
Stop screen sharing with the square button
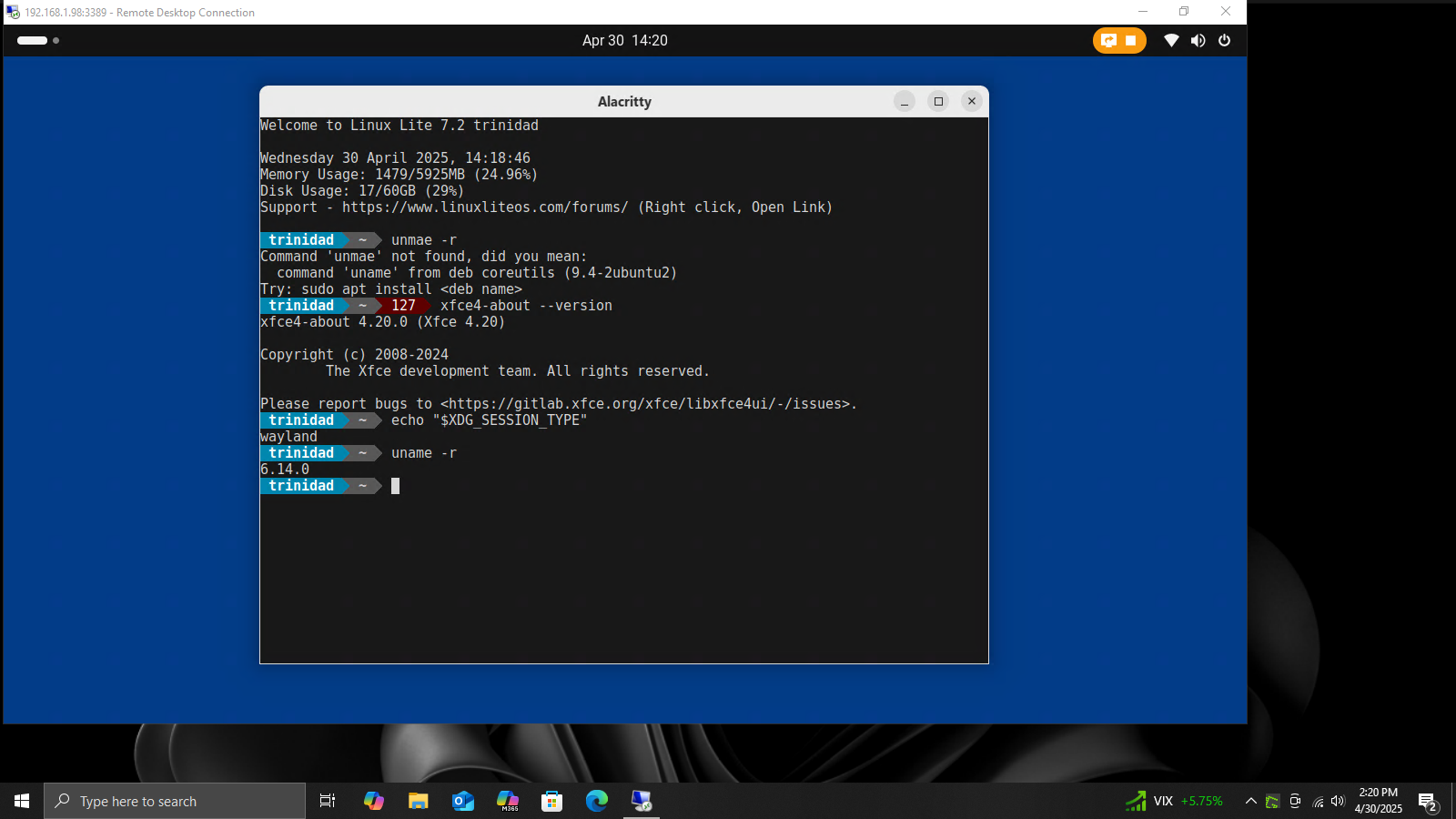[x=1131, y=40]
